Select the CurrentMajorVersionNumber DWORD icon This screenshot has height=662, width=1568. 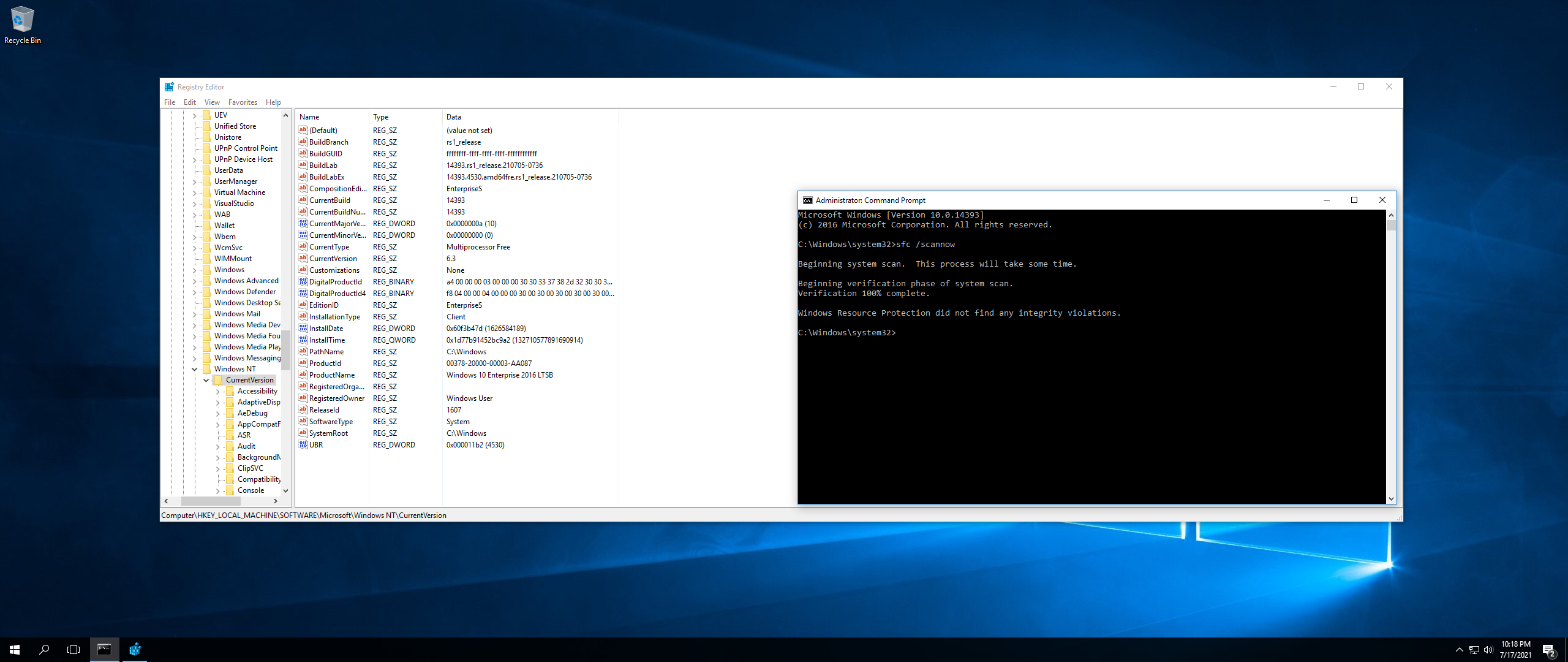pos(303,223)
